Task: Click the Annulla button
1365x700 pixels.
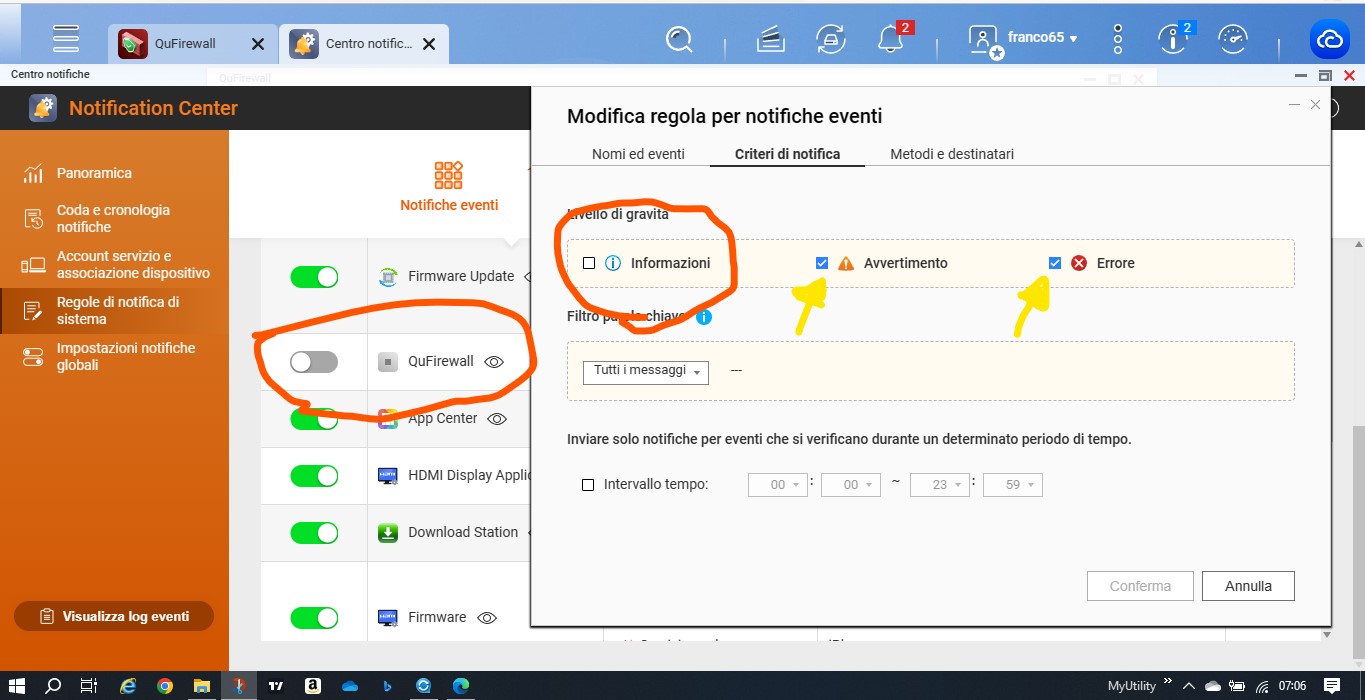Action: pos(1248,586)
